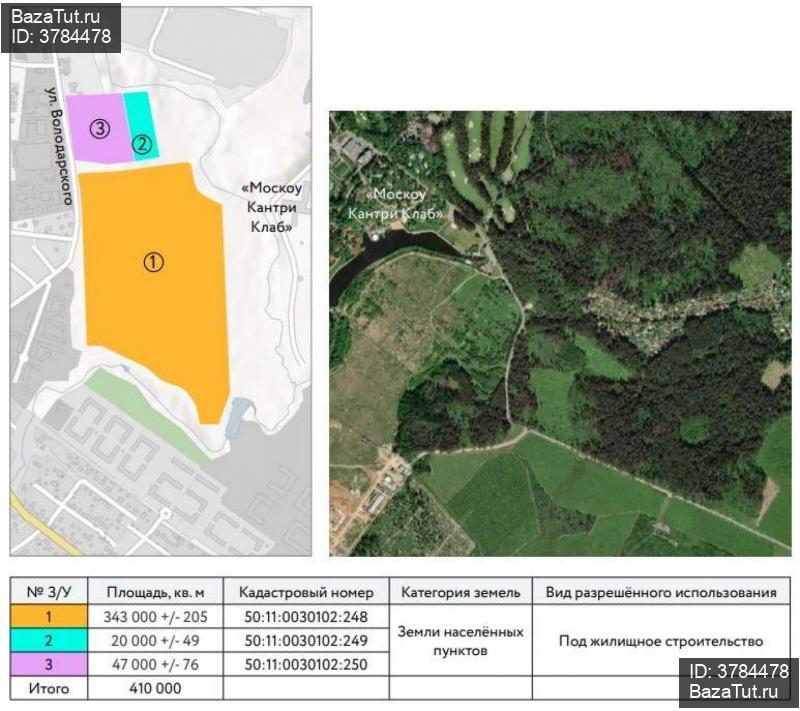The height and width of the screenshot is (711, 800).
Task: Click the Под жилищное строительство cell
Action: (x=660, y=641)
